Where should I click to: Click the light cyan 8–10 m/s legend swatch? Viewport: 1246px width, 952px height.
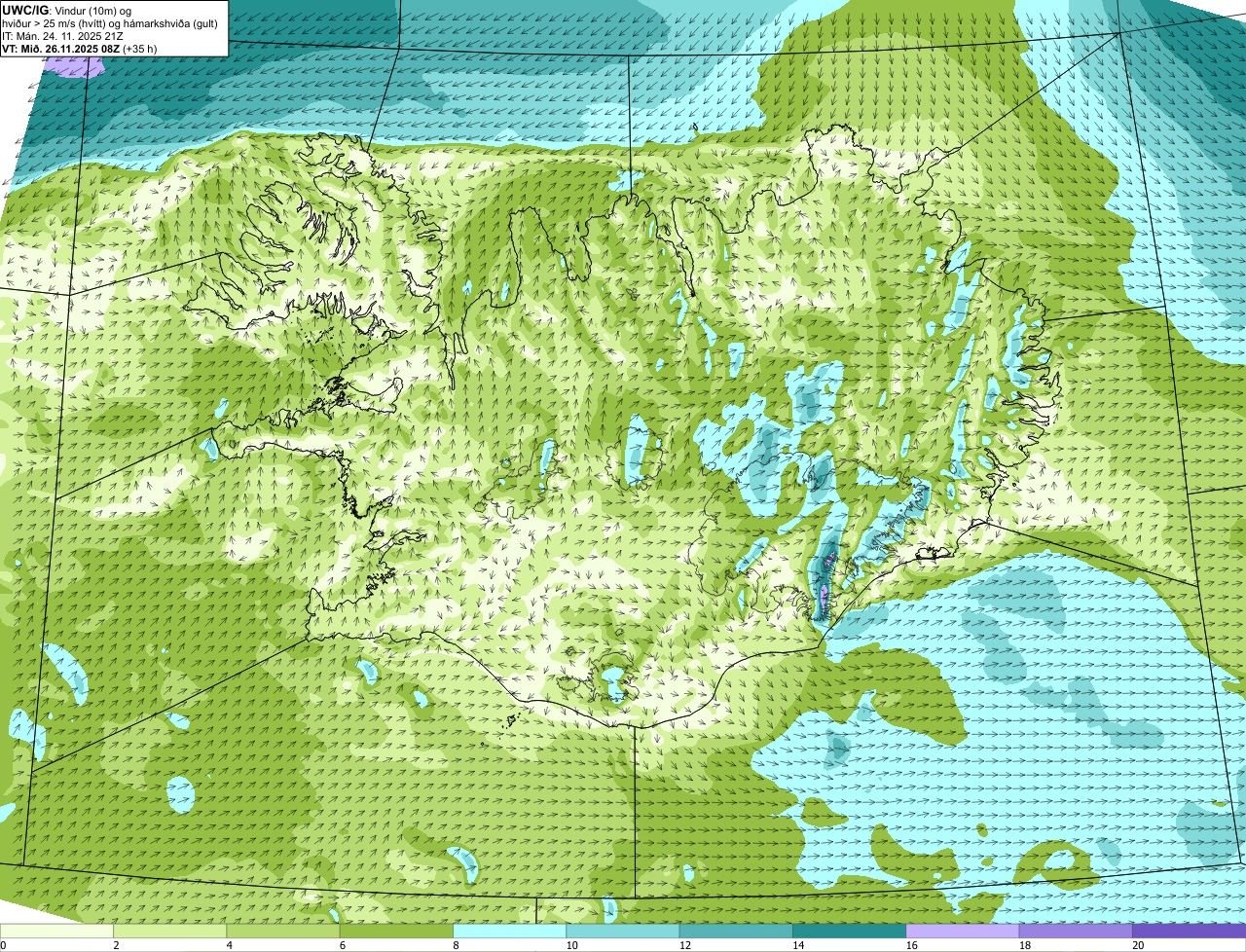(510, 931)
